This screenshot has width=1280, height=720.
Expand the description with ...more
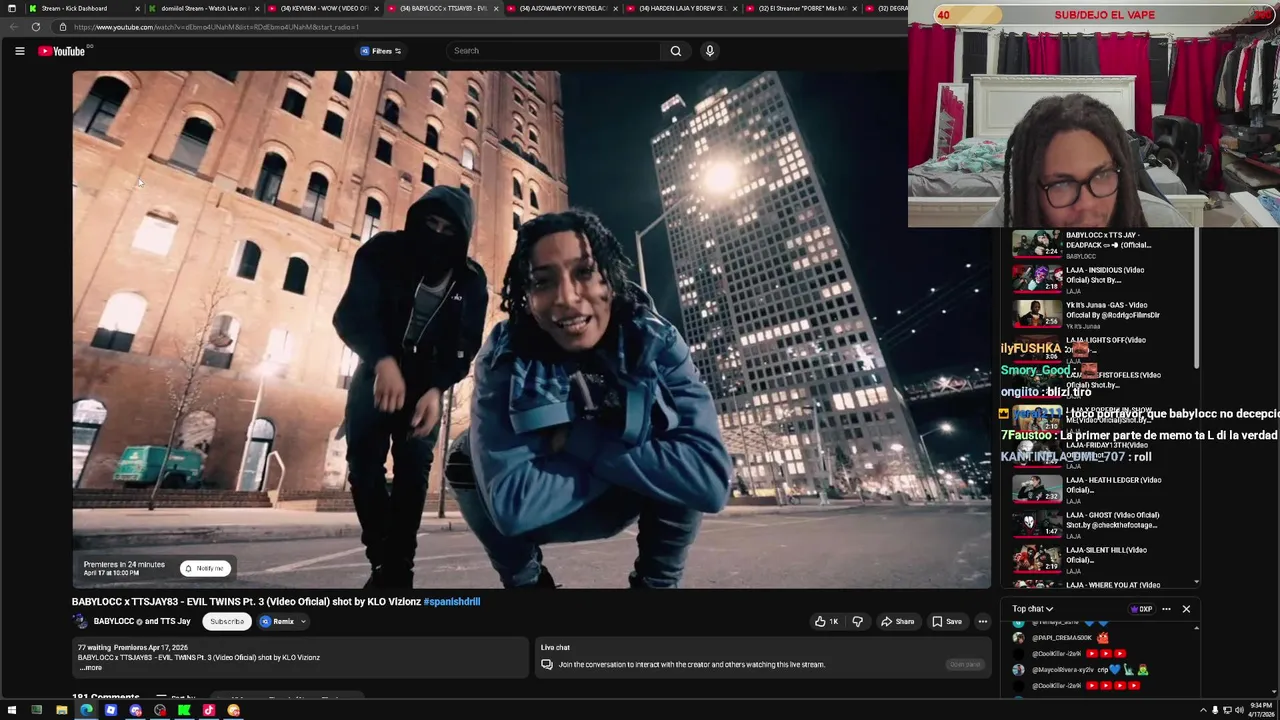[92, 668]
